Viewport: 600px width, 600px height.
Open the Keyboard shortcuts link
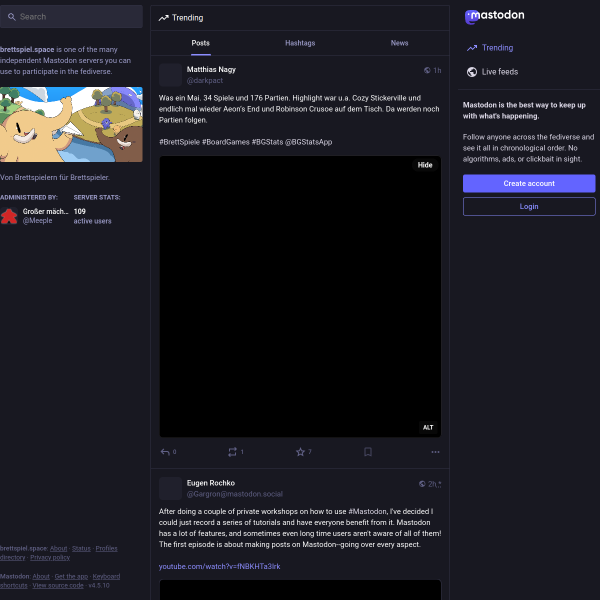tap(106, 577)
